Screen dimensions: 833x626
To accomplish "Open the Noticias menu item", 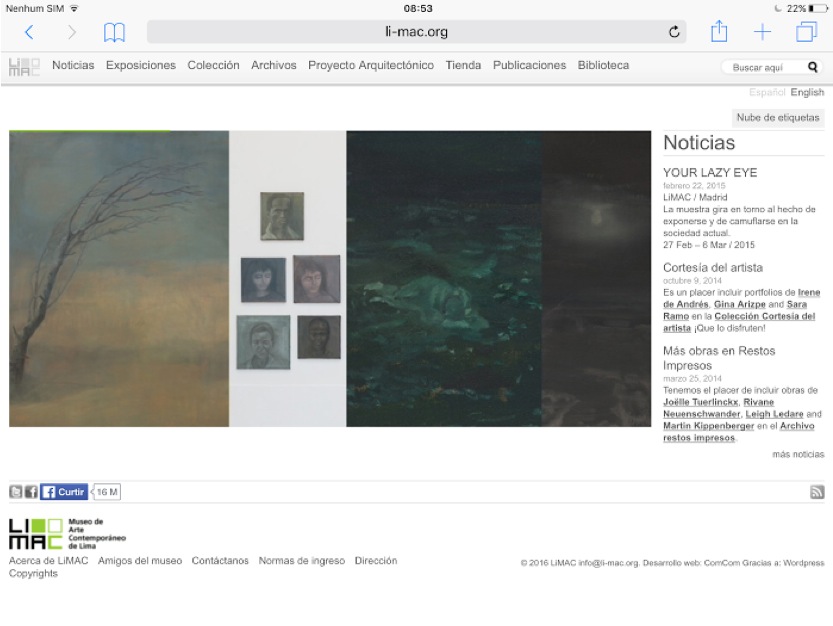I will coord(73,65).
